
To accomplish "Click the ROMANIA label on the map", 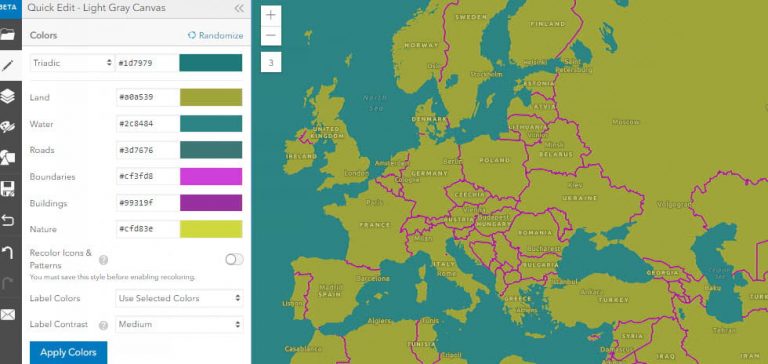I will click(535, 233).
